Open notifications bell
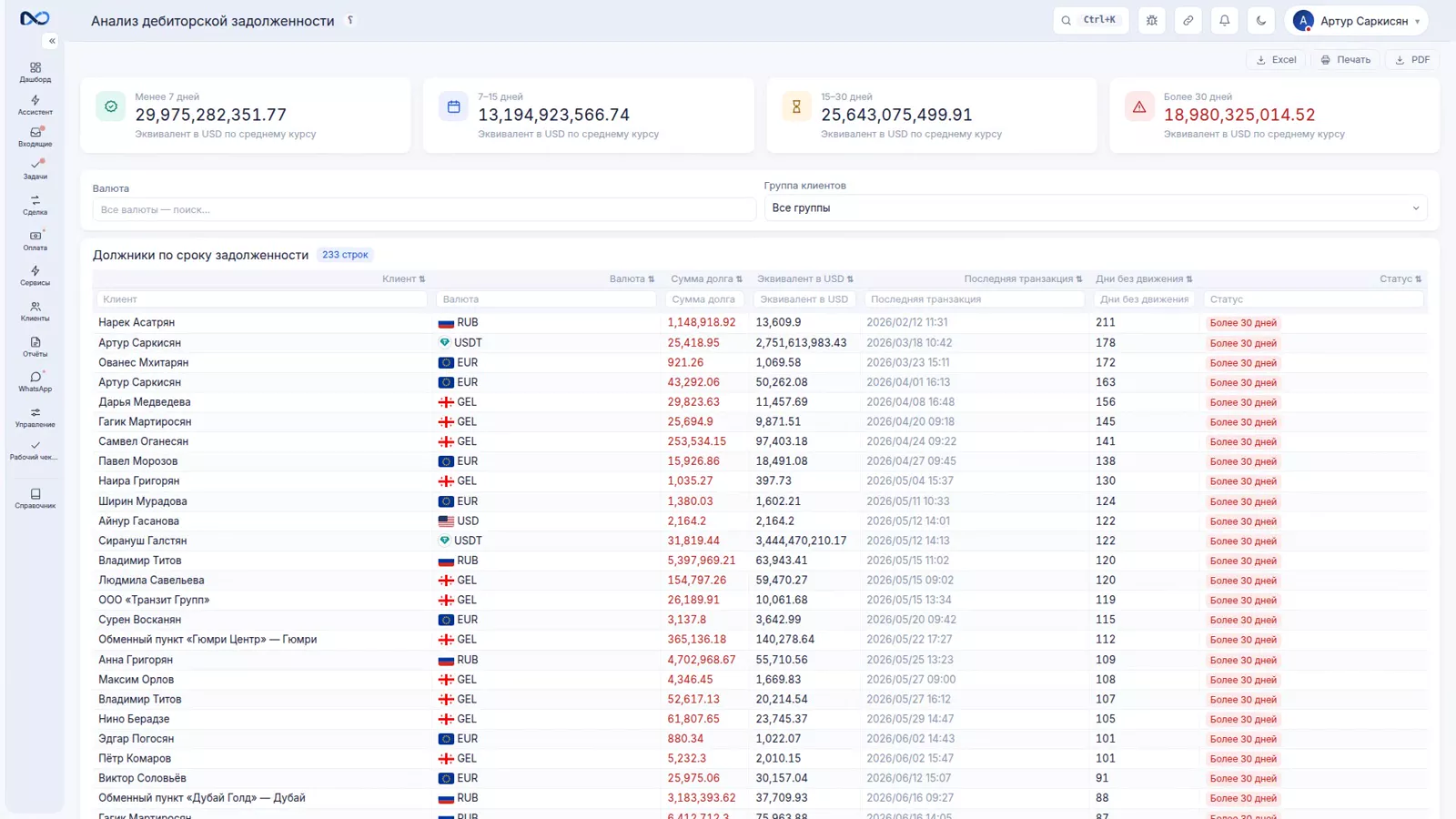This screenshot has width=1456, height=819. pyautogui.click(x=1225, y=20)
